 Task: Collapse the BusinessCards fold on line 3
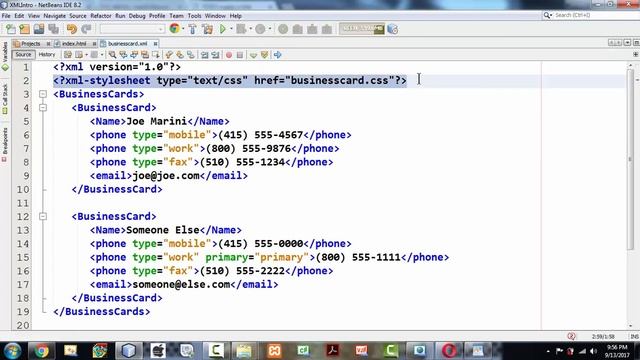tap(43, 94)
